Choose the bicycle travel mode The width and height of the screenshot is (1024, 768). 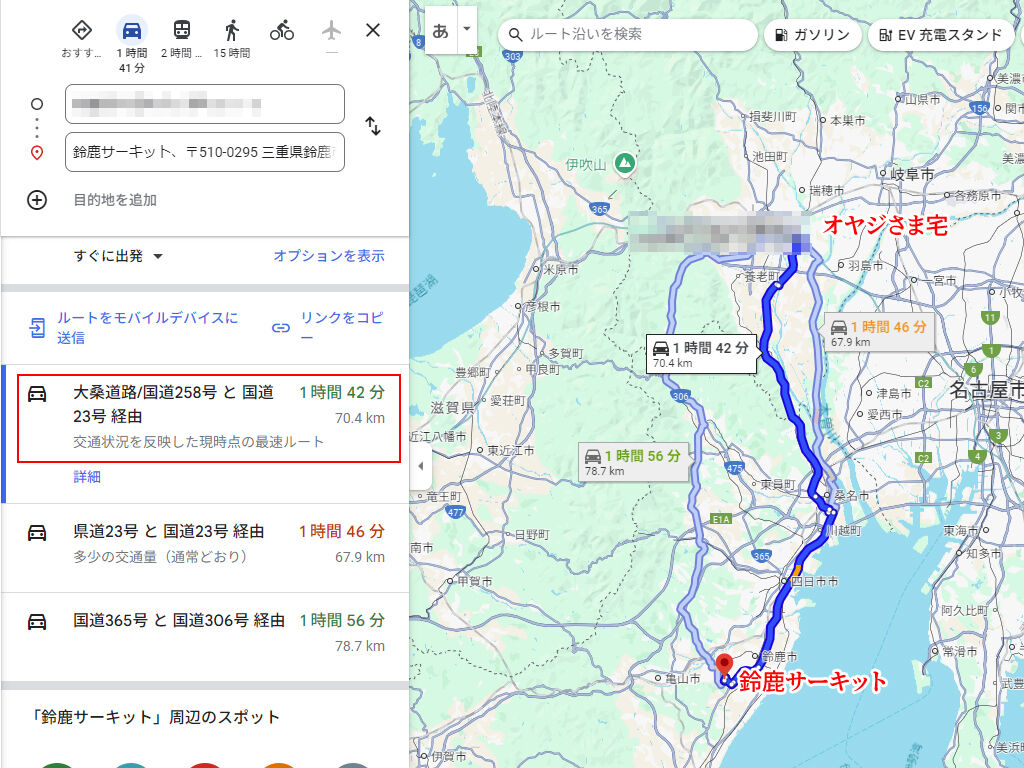[x=282, y=30]
